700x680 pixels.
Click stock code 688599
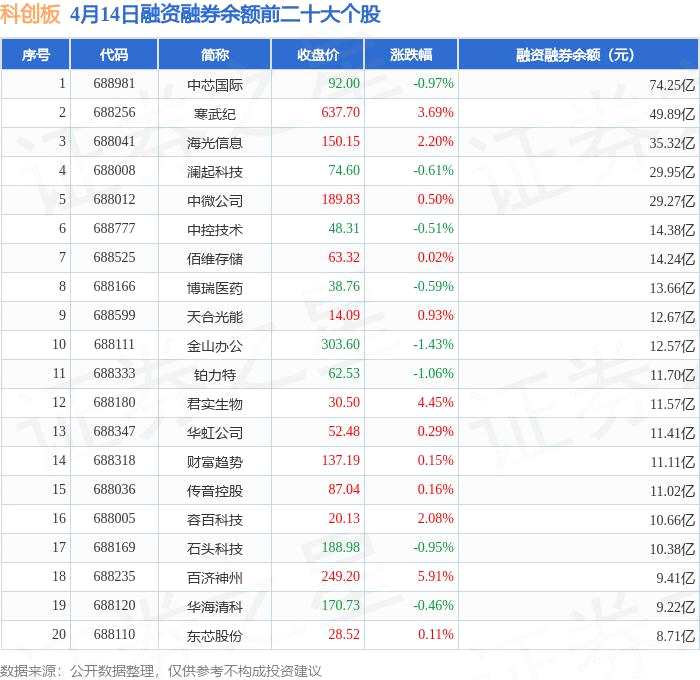(114, 316)
